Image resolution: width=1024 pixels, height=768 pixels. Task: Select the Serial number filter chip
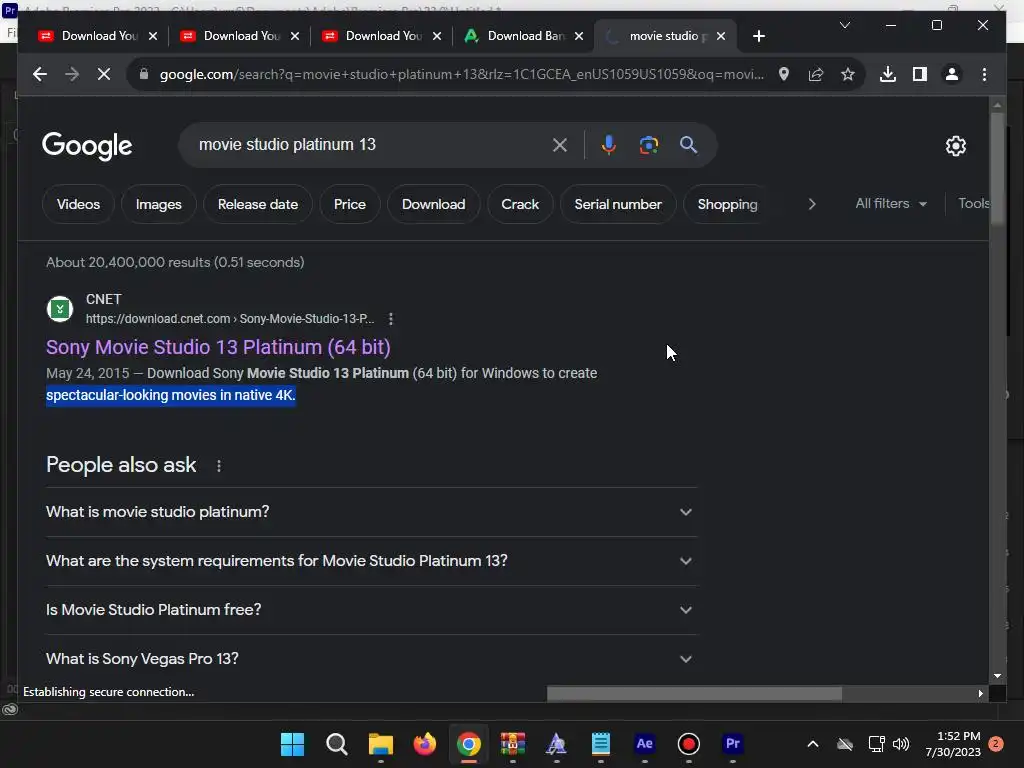[618, 204]
